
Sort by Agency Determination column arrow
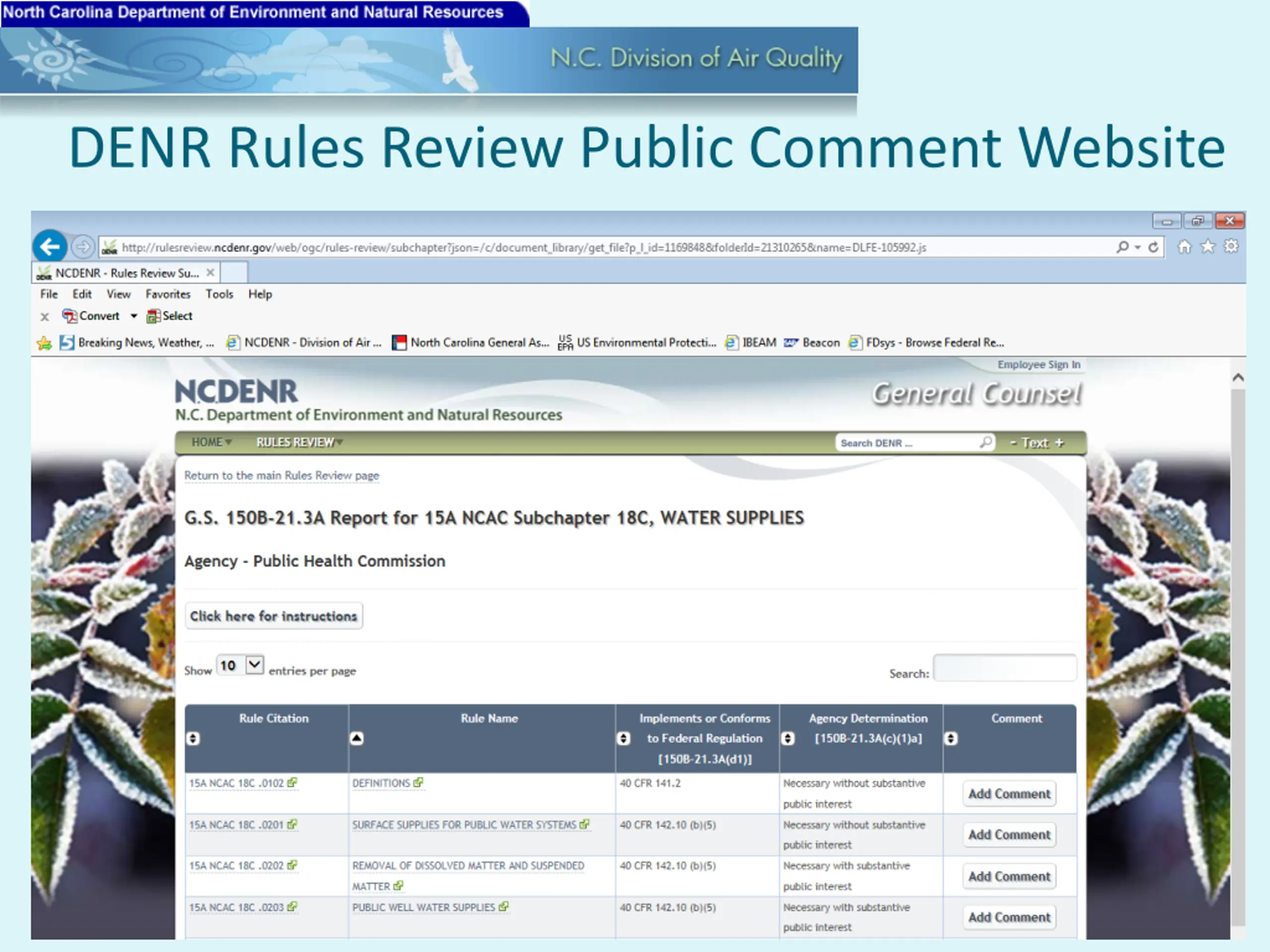pyautogui.click(x=788, y=739)
